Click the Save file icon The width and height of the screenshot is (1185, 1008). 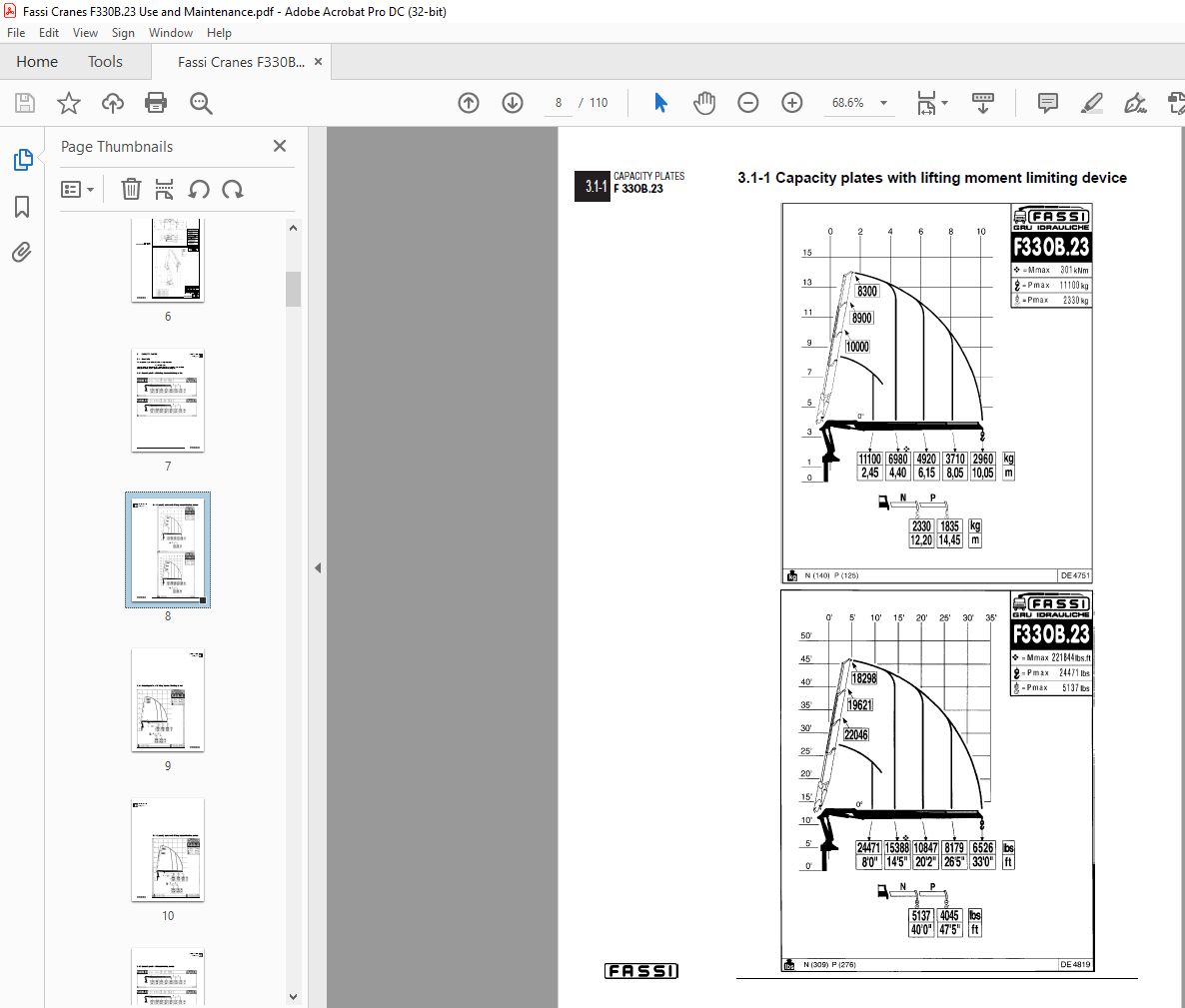[x=25, y=103]
